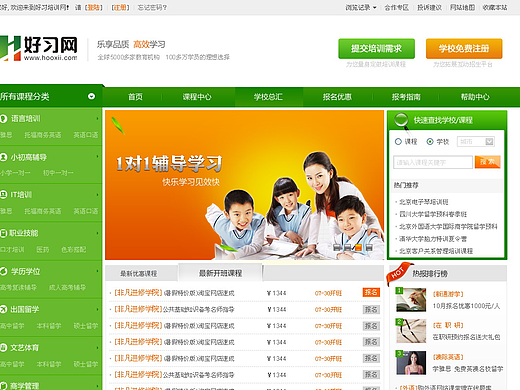Click the 职业技能 category icon

[3, 233]
